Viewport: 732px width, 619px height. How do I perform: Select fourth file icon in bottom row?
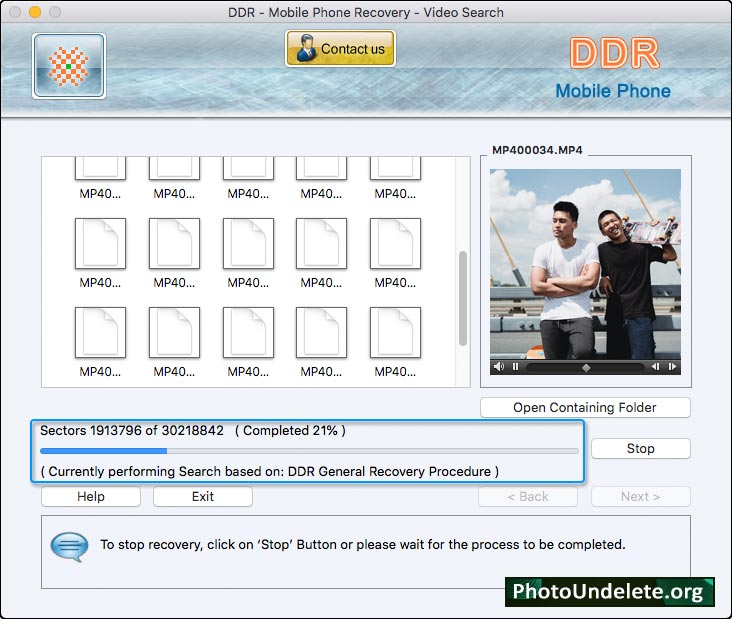point(322,333)
